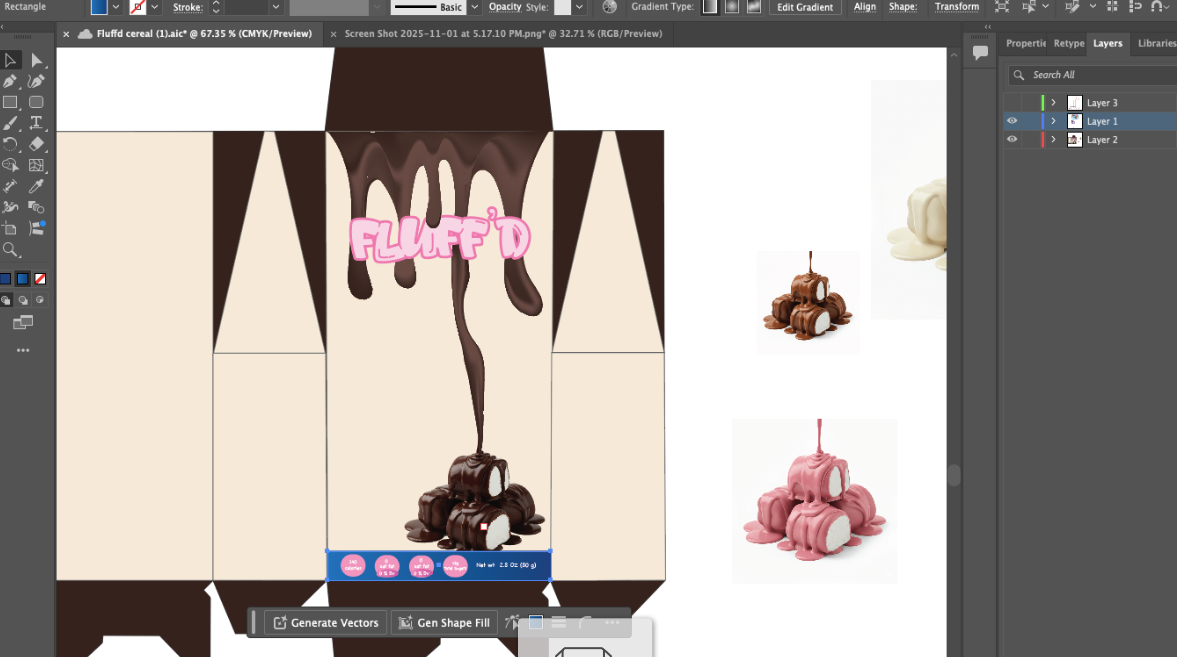This screenshot has width=1177, height=657.
Task: Select the Objects on Path tool
Action: 36,228
